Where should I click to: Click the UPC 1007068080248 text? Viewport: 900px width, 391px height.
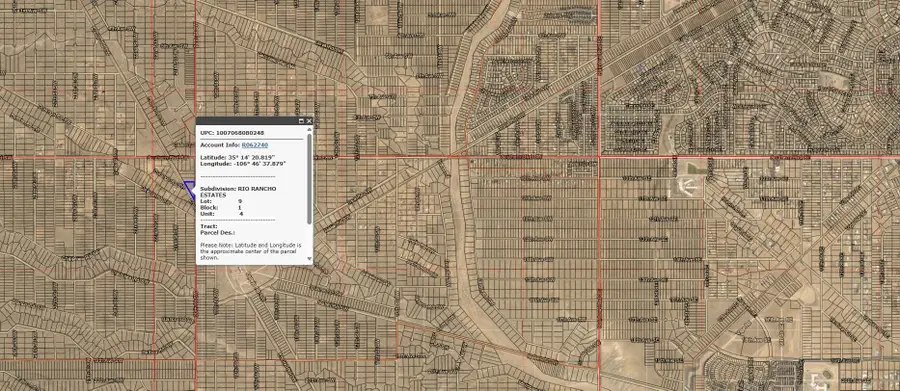point(232,133)
